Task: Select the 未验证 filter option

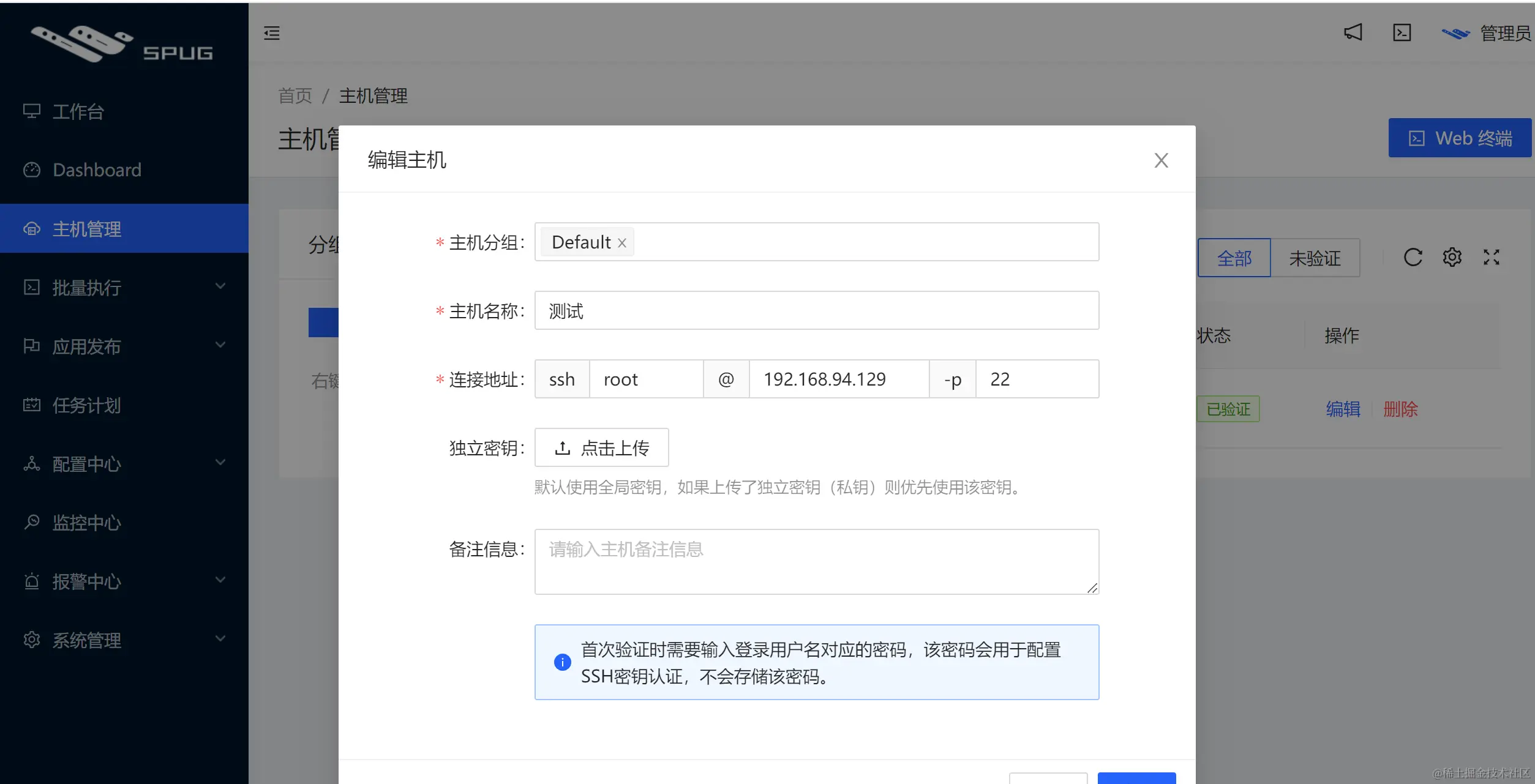Action: click(x=1315, y=258)
